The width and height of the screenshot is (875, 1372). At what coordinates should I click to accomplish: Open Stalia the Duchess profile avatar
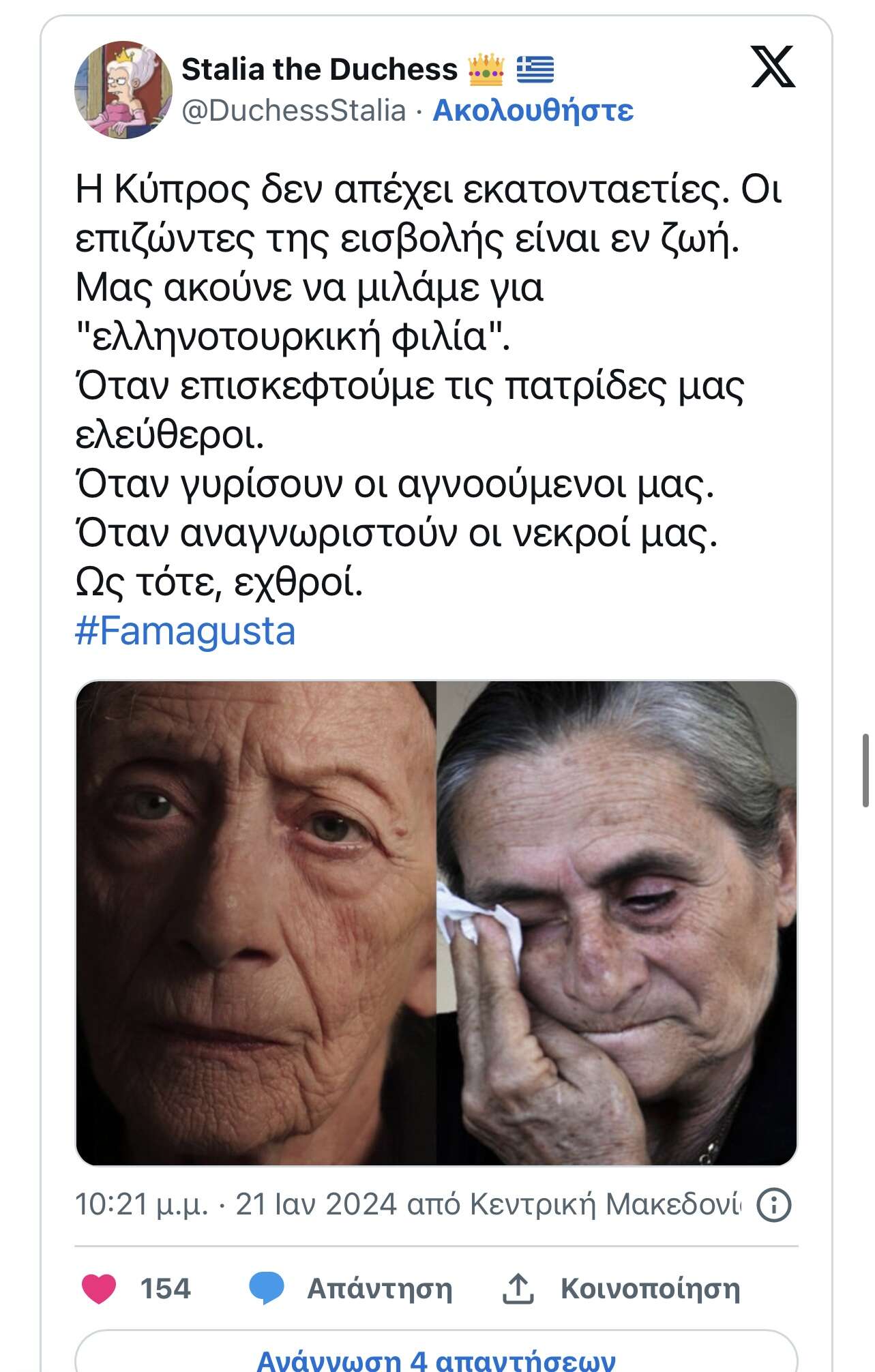[123, 89]
